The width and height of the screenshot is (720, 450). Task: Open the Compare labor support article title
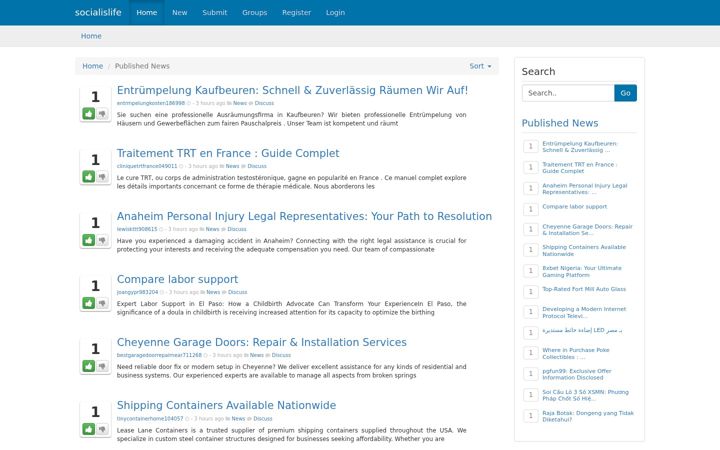coord(177,279)
